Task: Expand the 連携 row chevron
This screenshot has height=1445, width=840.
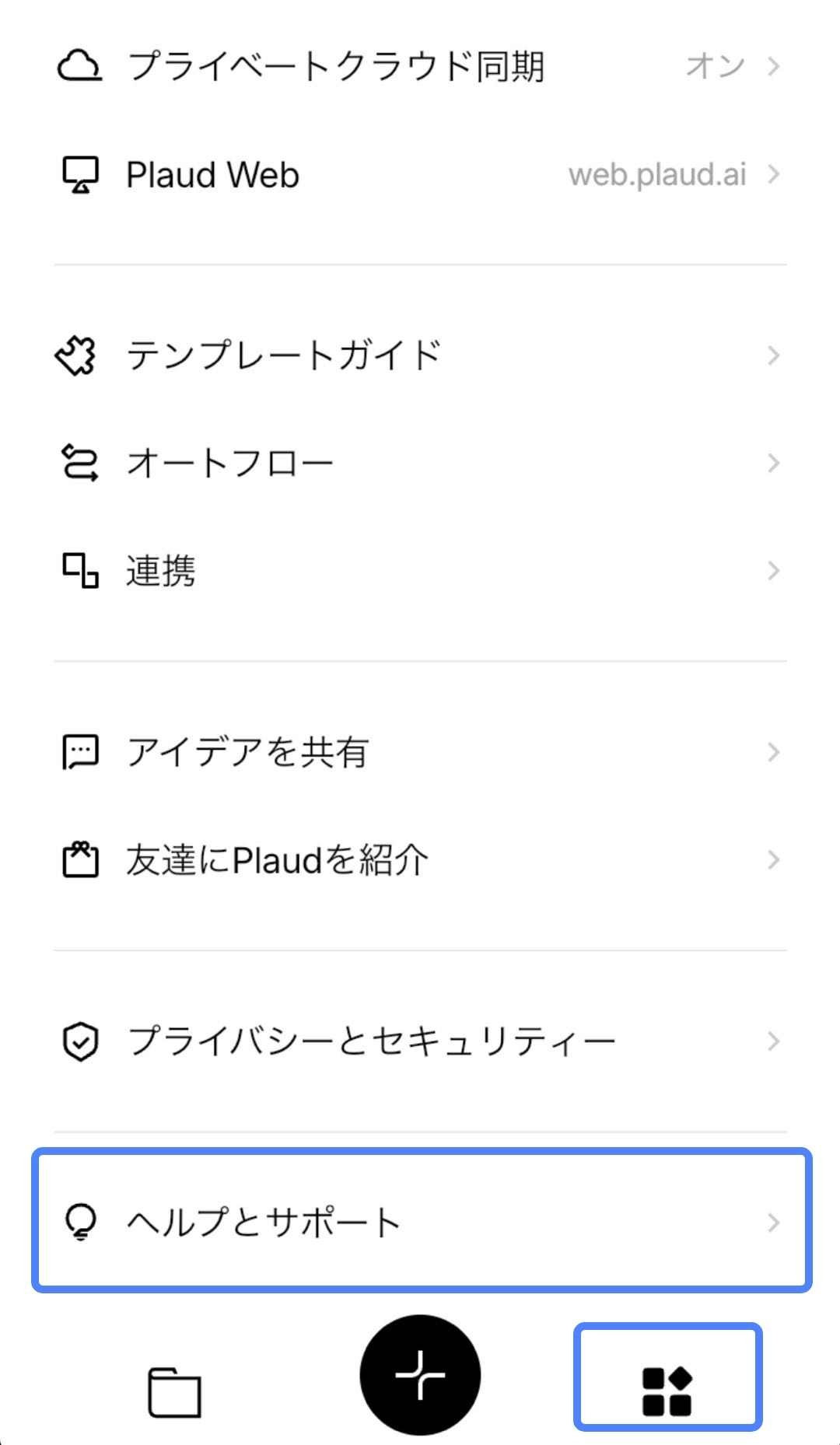Action: point(773,571)
